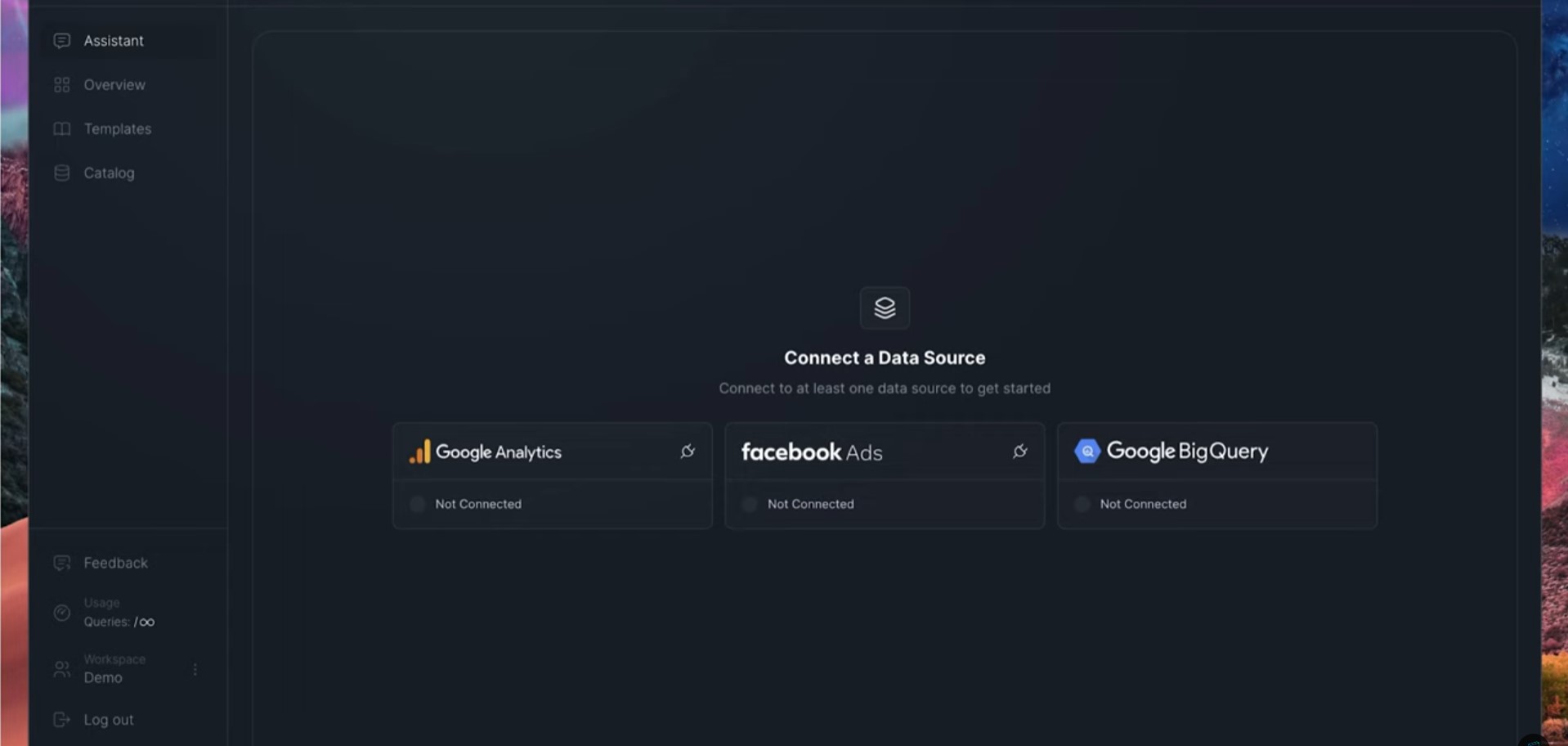Click the Google BigQuery logo icon

pyautogui.click(x=1087, y=451)
